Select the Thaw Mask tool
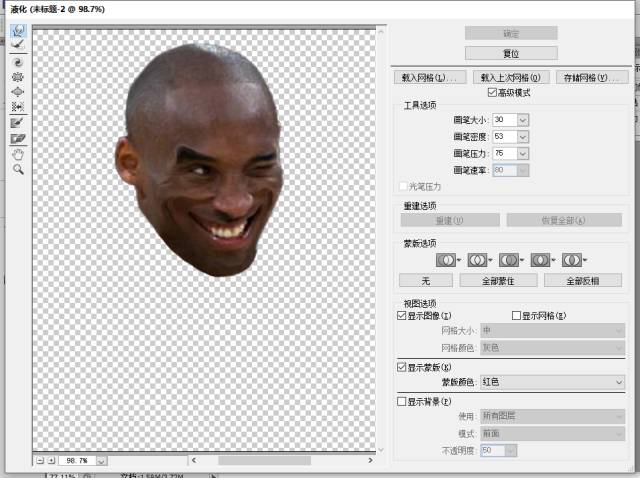 click(x=18, y=139)
